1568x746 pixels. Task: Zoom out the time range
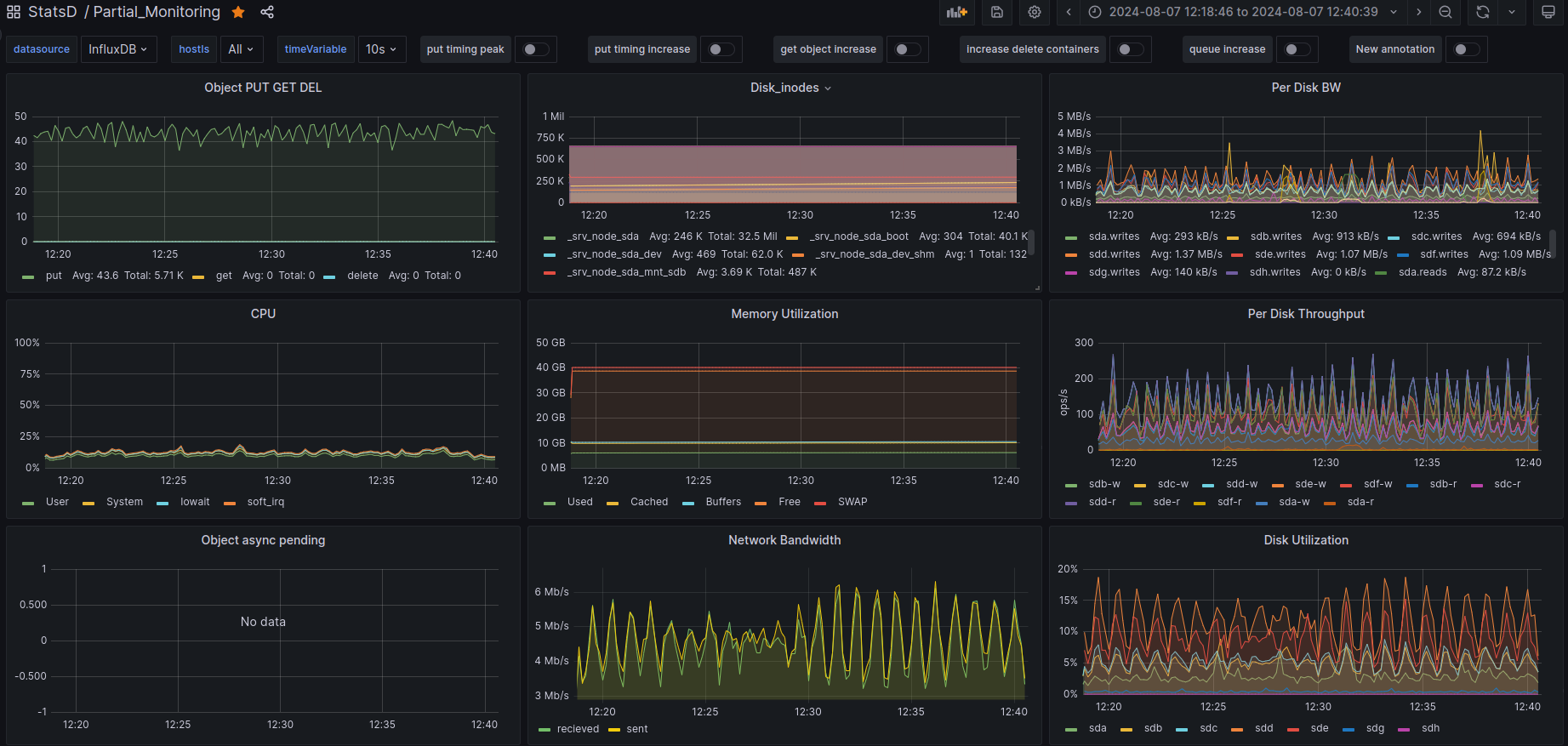click(x=1445, y=12)
